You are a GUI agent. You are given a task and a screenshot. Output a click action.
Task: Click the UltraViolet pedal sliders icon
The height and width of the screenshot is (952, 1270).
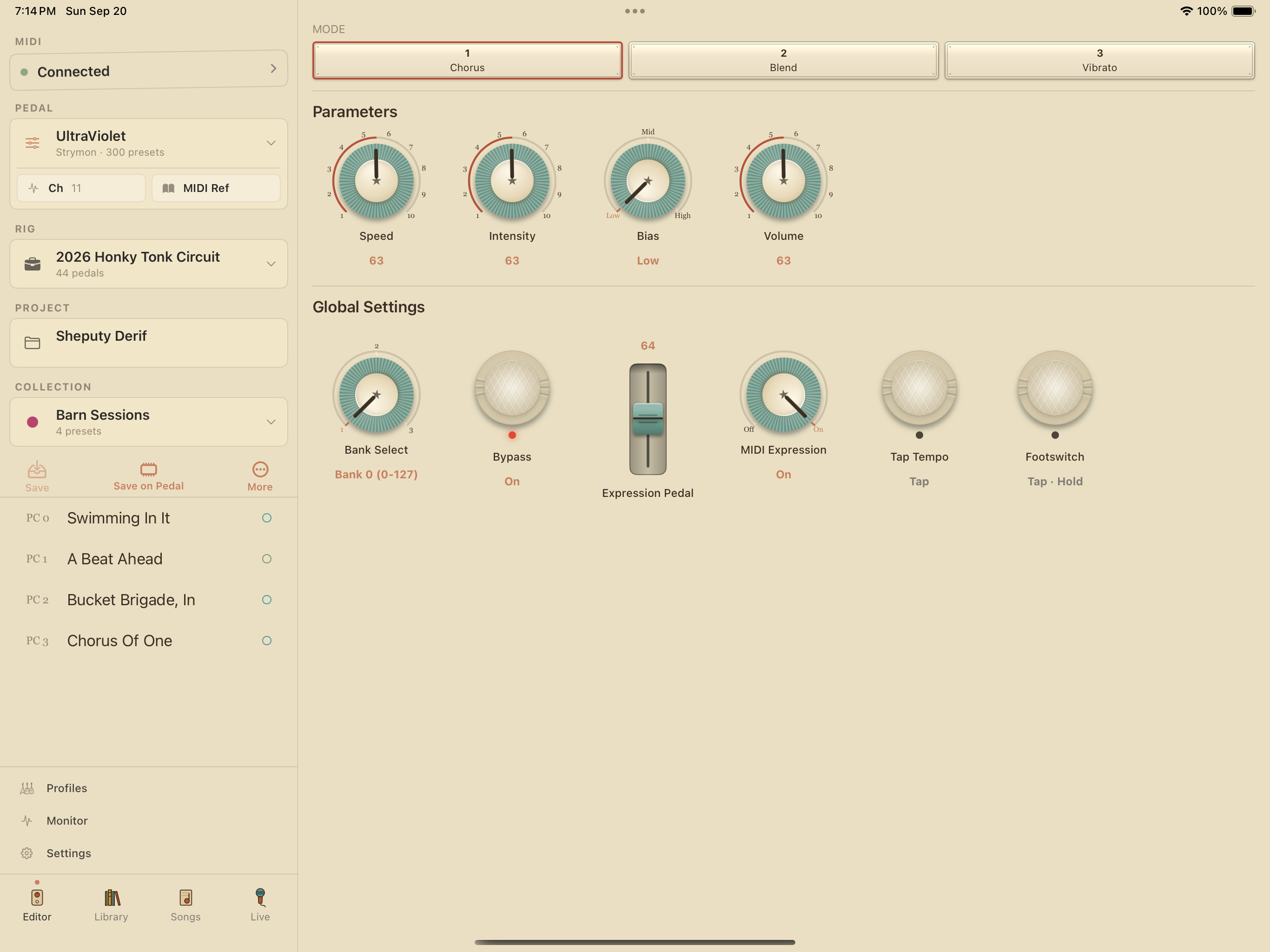pyautogui.click(x=33, y=143)
